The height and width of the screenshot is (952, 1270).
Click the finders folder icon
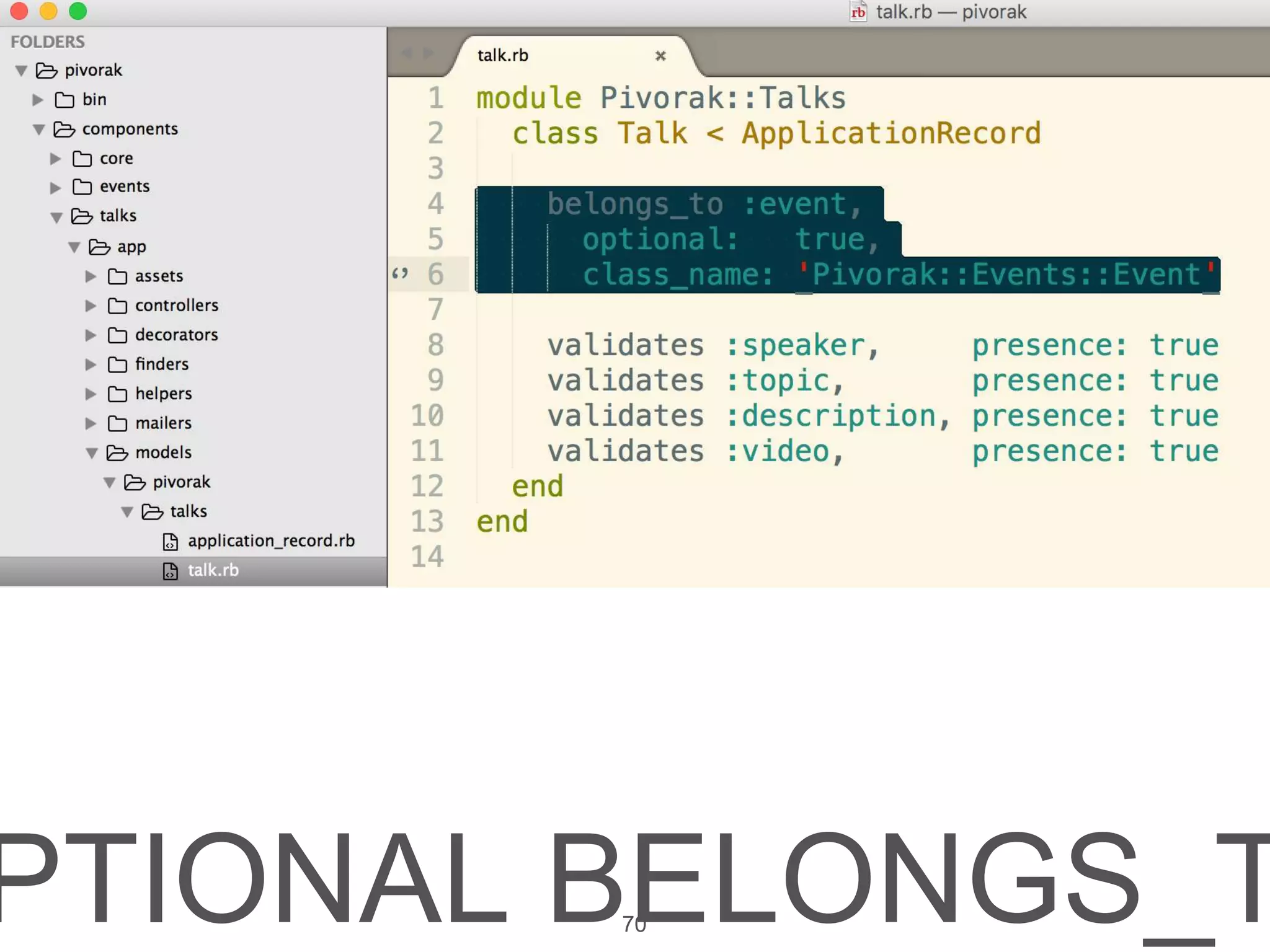pyautogui.click(x=117, y=364)
